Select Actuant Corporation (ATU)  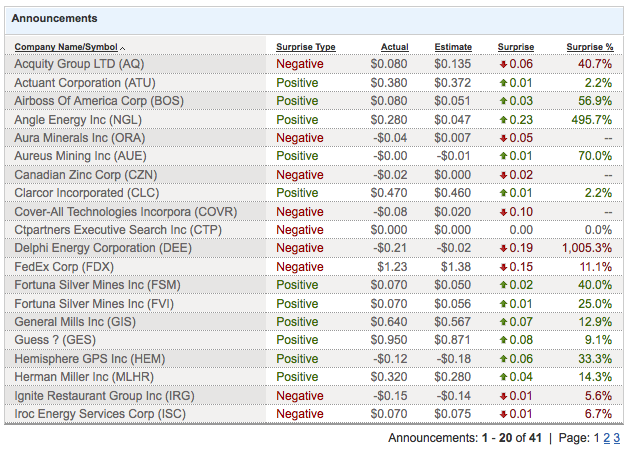(85, 83)
